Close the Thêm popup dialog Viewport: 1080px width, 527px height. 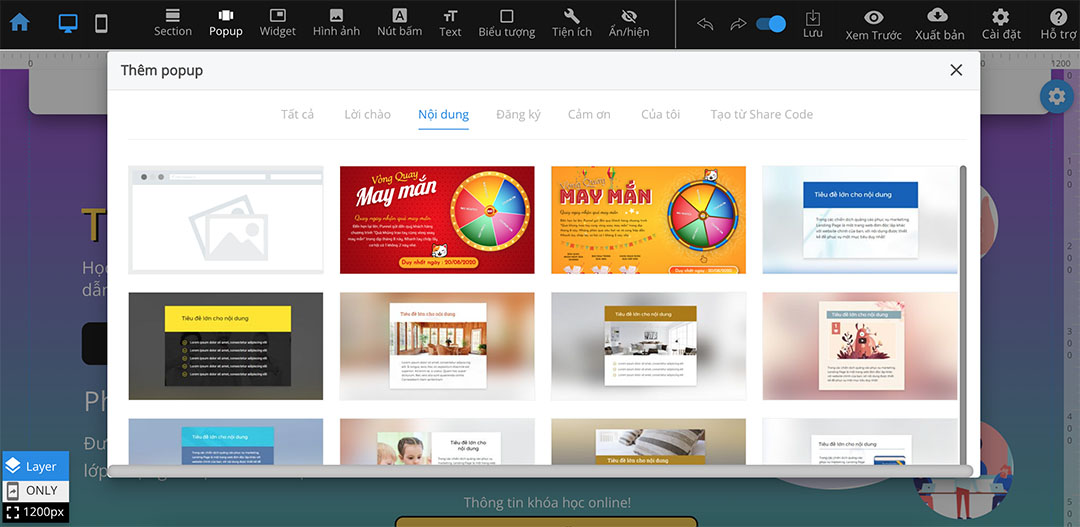[x=956, y=70]
